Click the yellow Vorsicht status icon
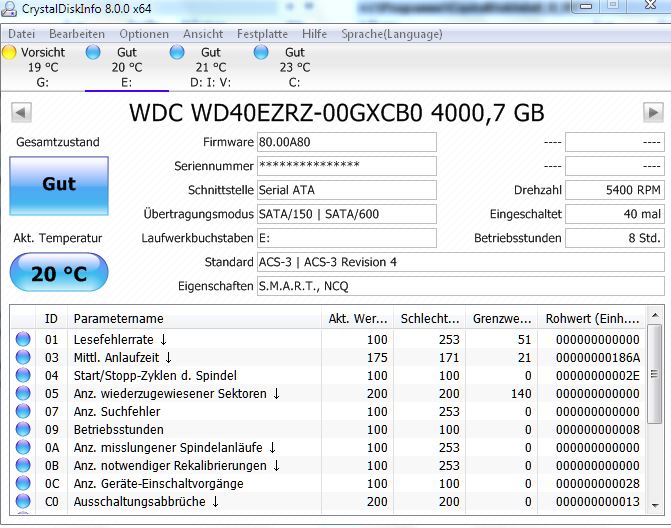Image resolution: width=671 pixels, height=528 pixels. click(9, 52)
